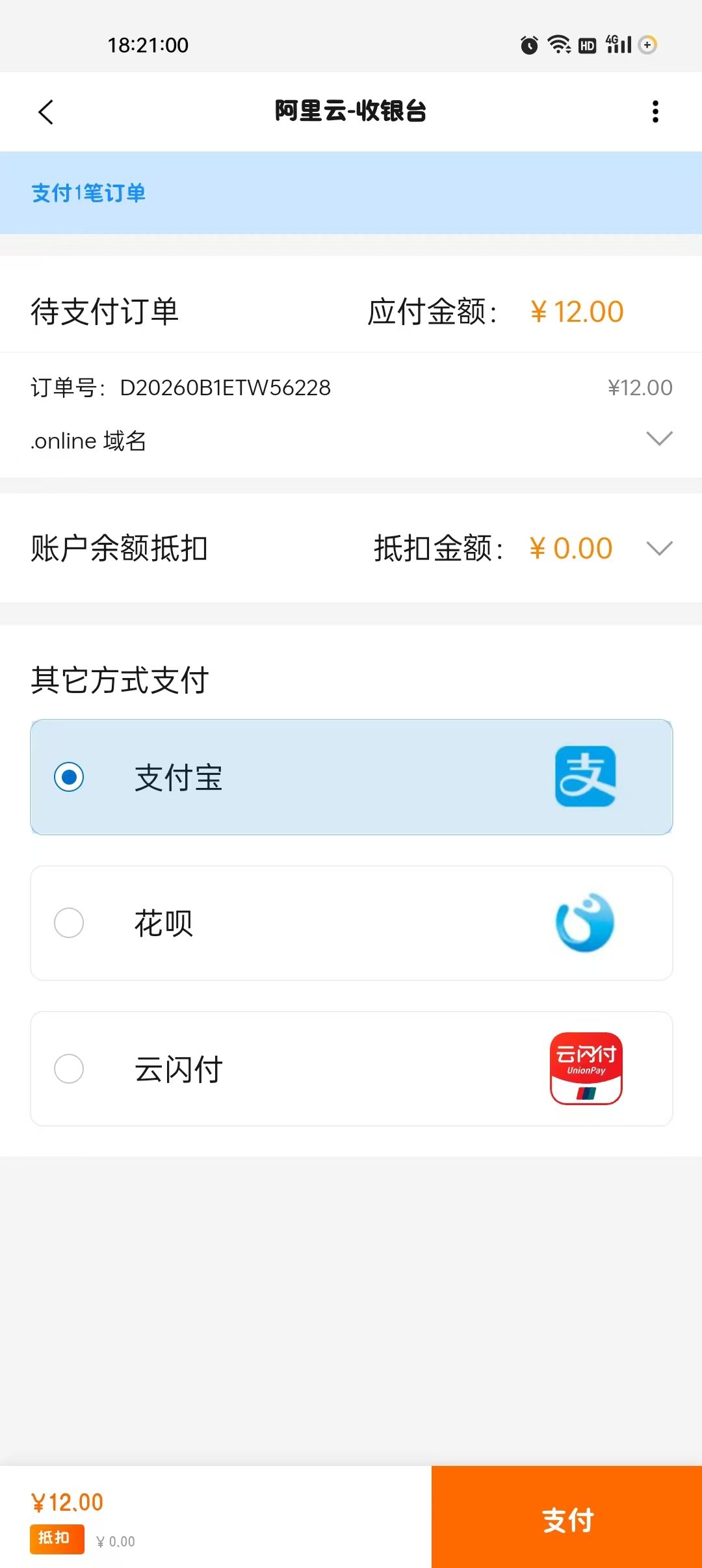Screen dimensions: 702x1568
Task: Tap the Wi-Fi status bar icon
Action: 558,44
